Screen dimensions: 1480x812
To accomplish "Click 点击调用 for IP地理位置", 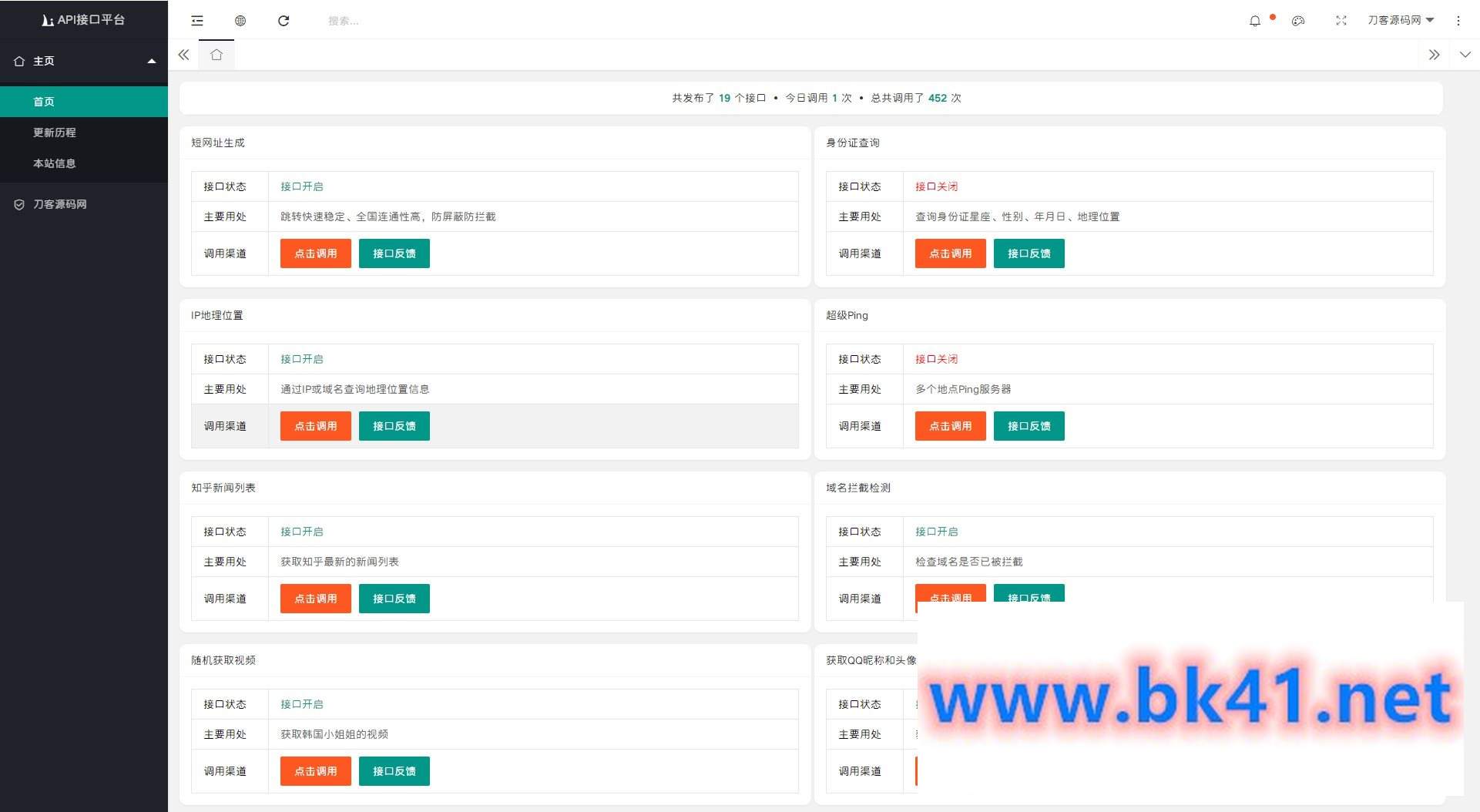I will point(315,426).
